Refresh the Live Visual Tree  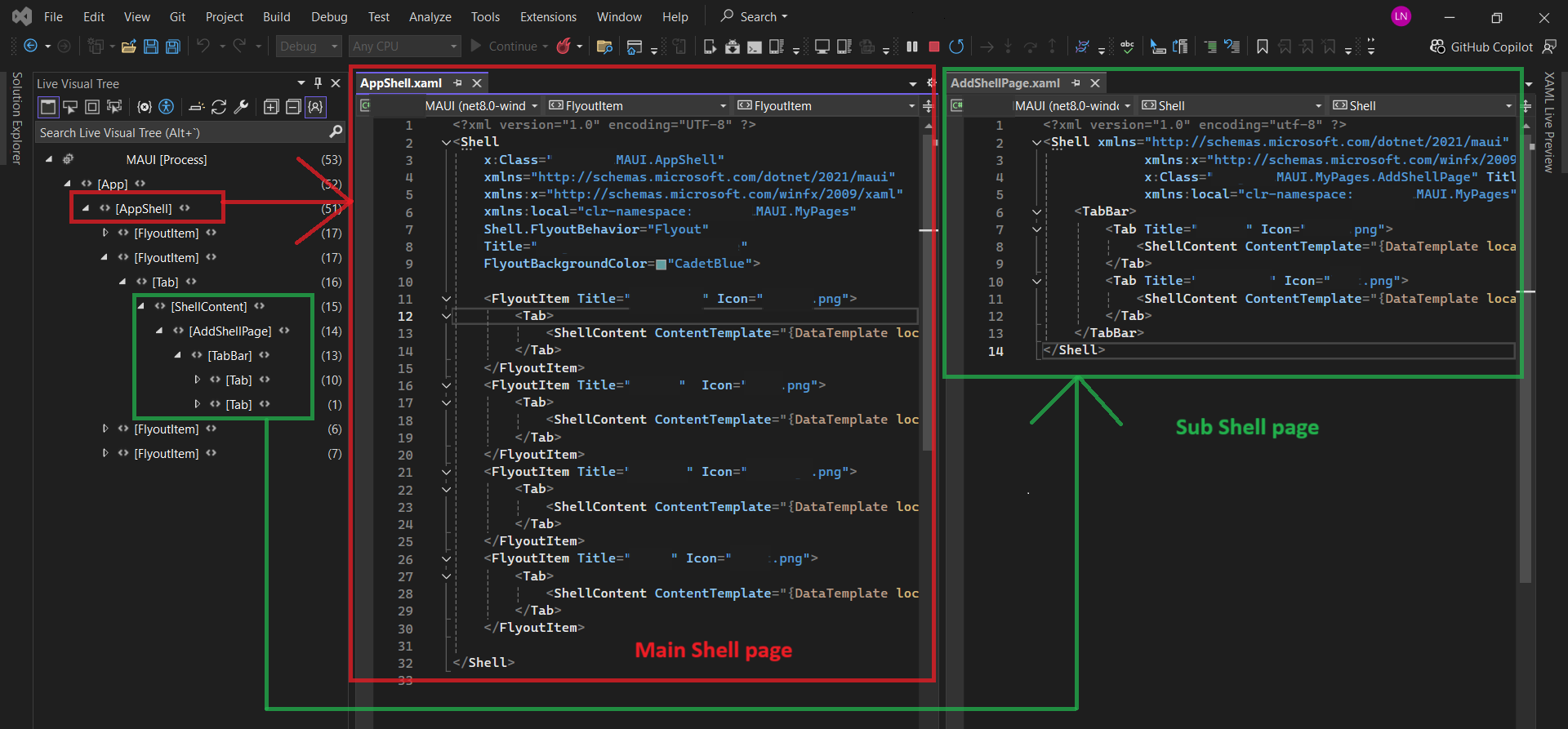pos(219,107)
